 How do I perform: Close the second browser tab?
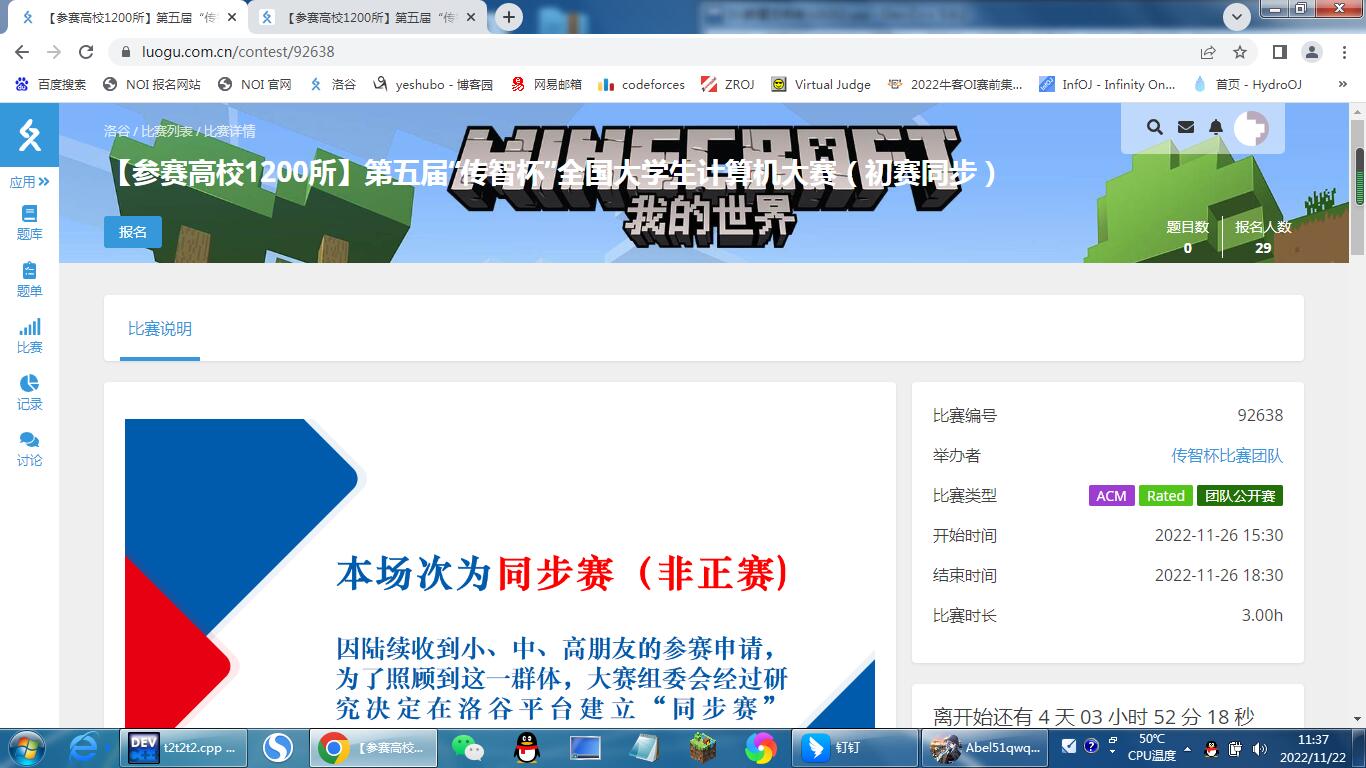472,17
